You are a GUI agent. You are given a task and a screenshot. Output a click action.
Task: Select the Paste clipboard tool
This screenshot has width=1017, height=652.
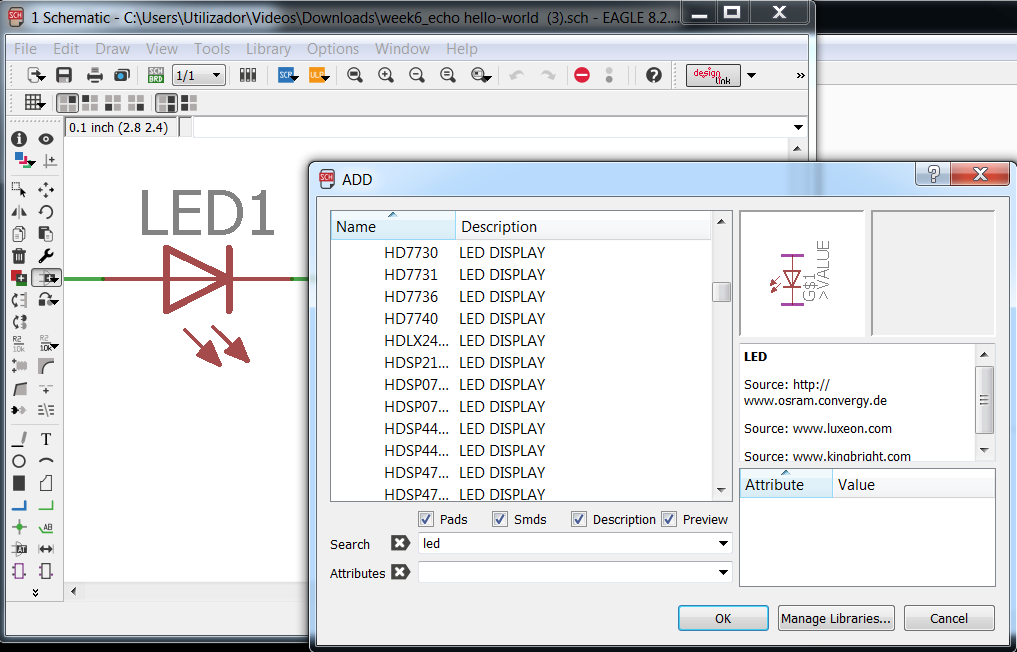[x=45, y=234]
